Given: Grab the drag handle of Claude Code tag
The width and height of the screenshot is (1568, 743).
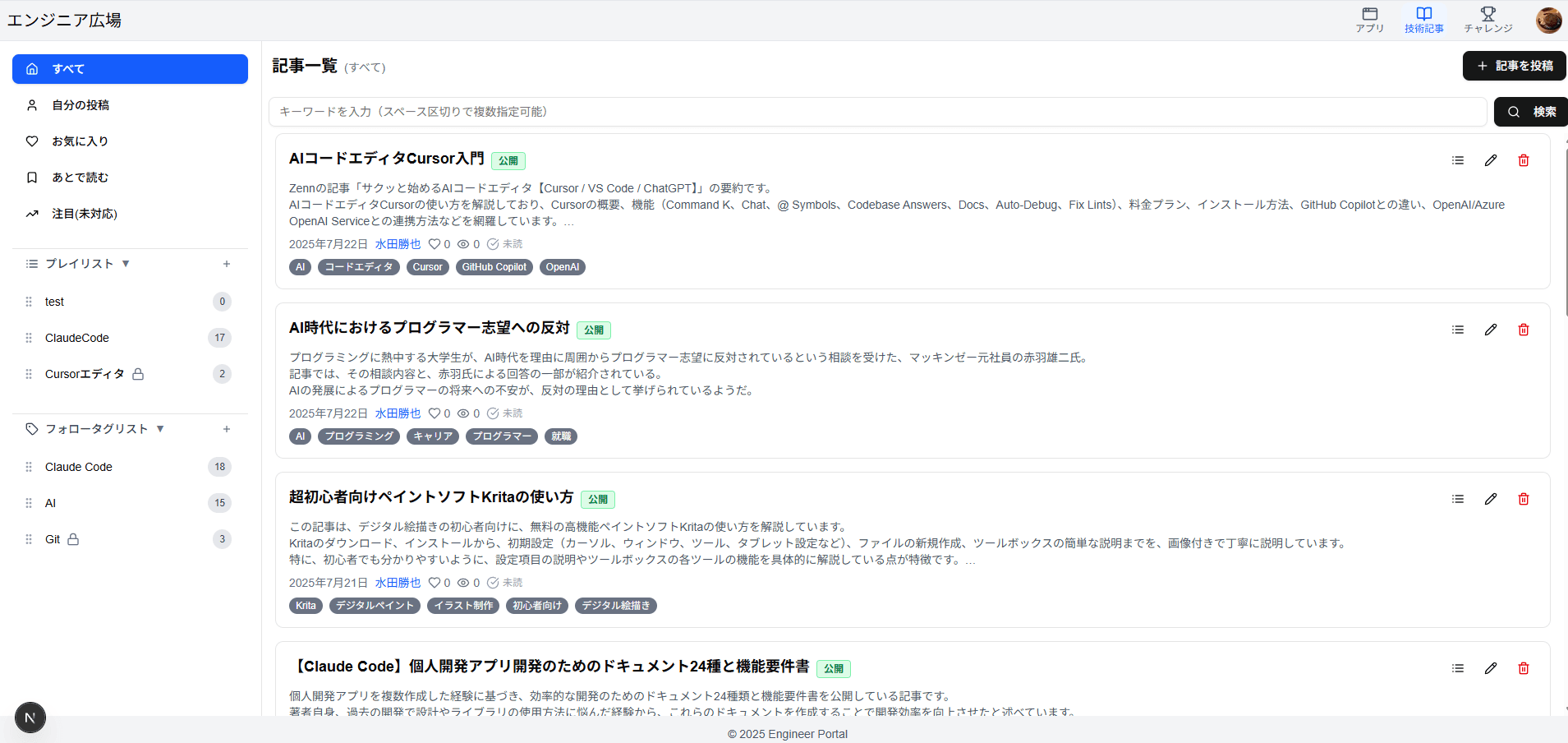Looking at the screenshot, I should [29, 467].
